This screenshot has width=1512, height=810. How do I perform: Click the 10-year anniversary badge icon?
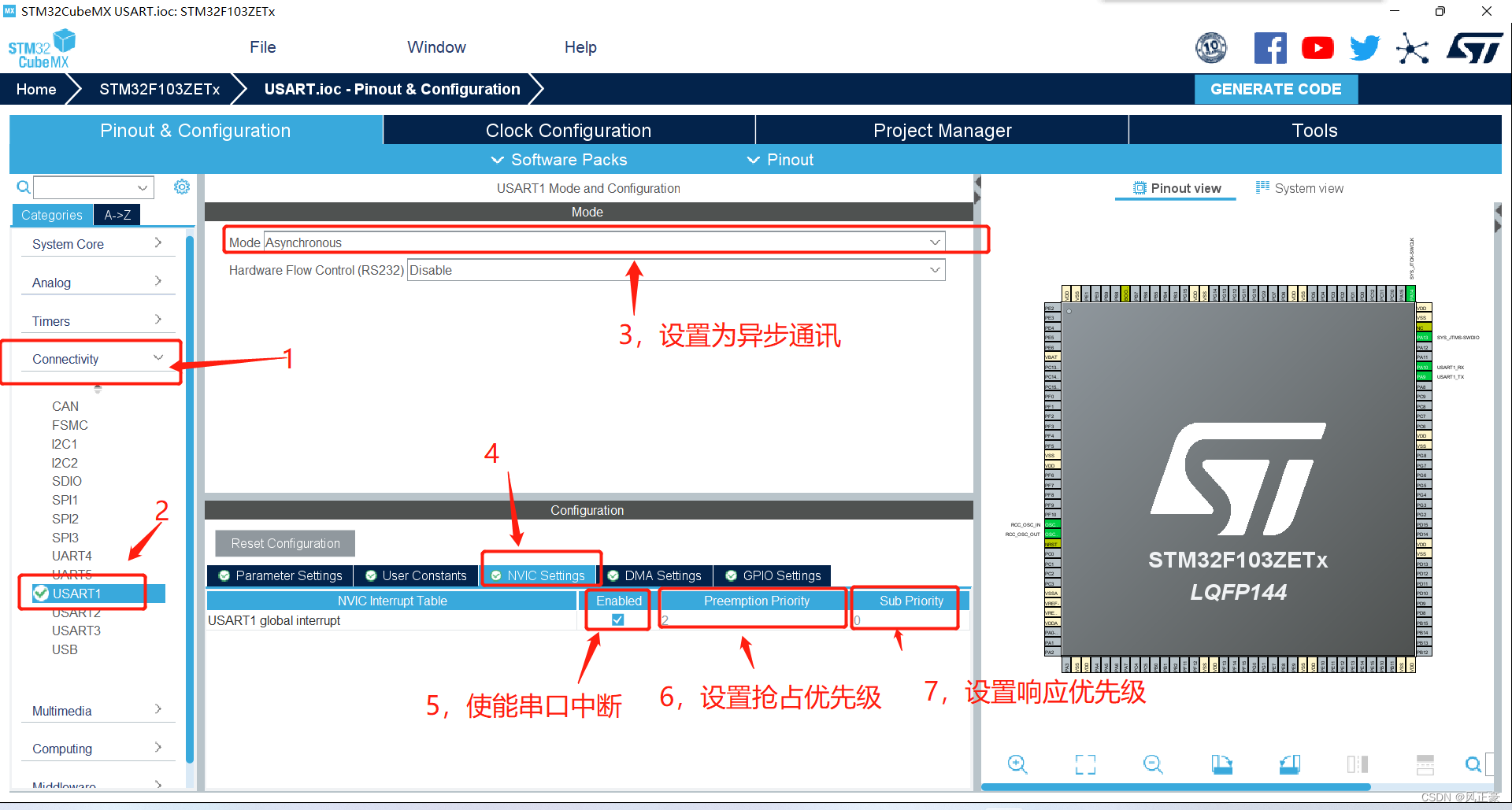click(1211, 48)
